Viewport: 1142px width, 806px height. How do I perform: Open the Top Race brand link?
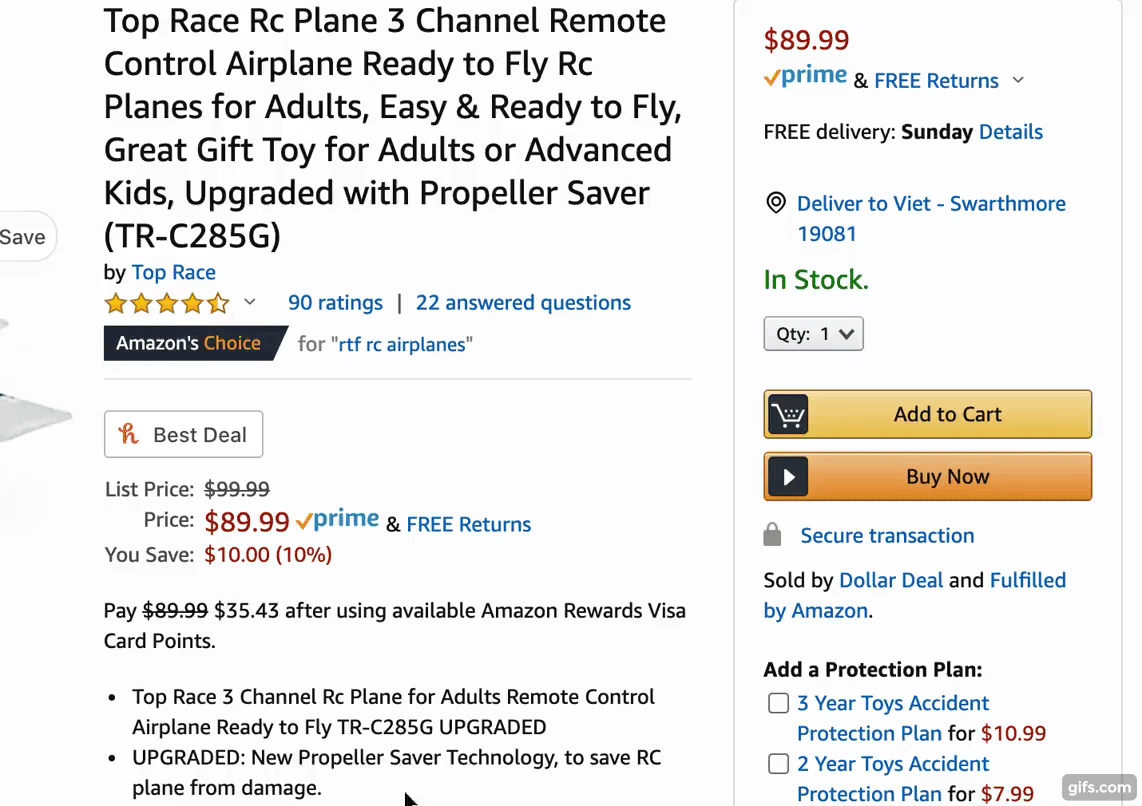pos(173,272)
